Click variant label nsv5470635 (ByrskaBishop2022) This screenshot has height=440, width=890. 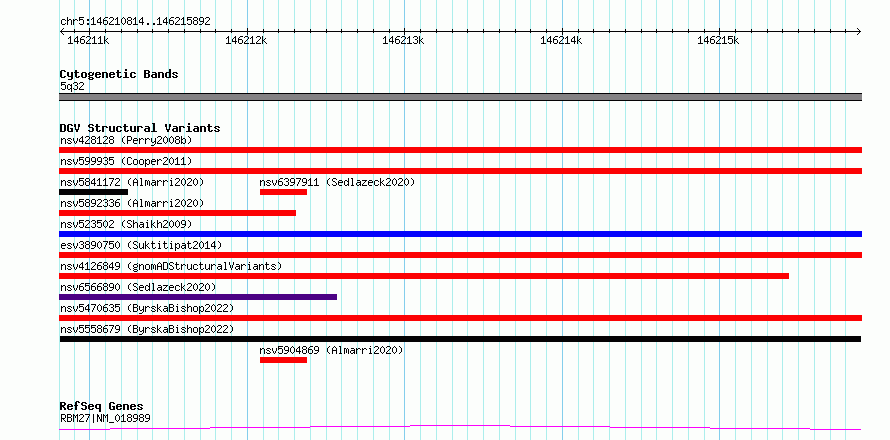147,308
